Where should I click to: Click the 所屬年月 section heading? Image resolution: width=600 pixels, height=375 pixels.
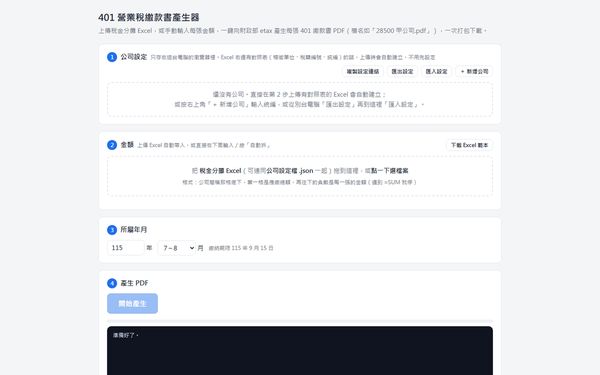coord(134,230)
